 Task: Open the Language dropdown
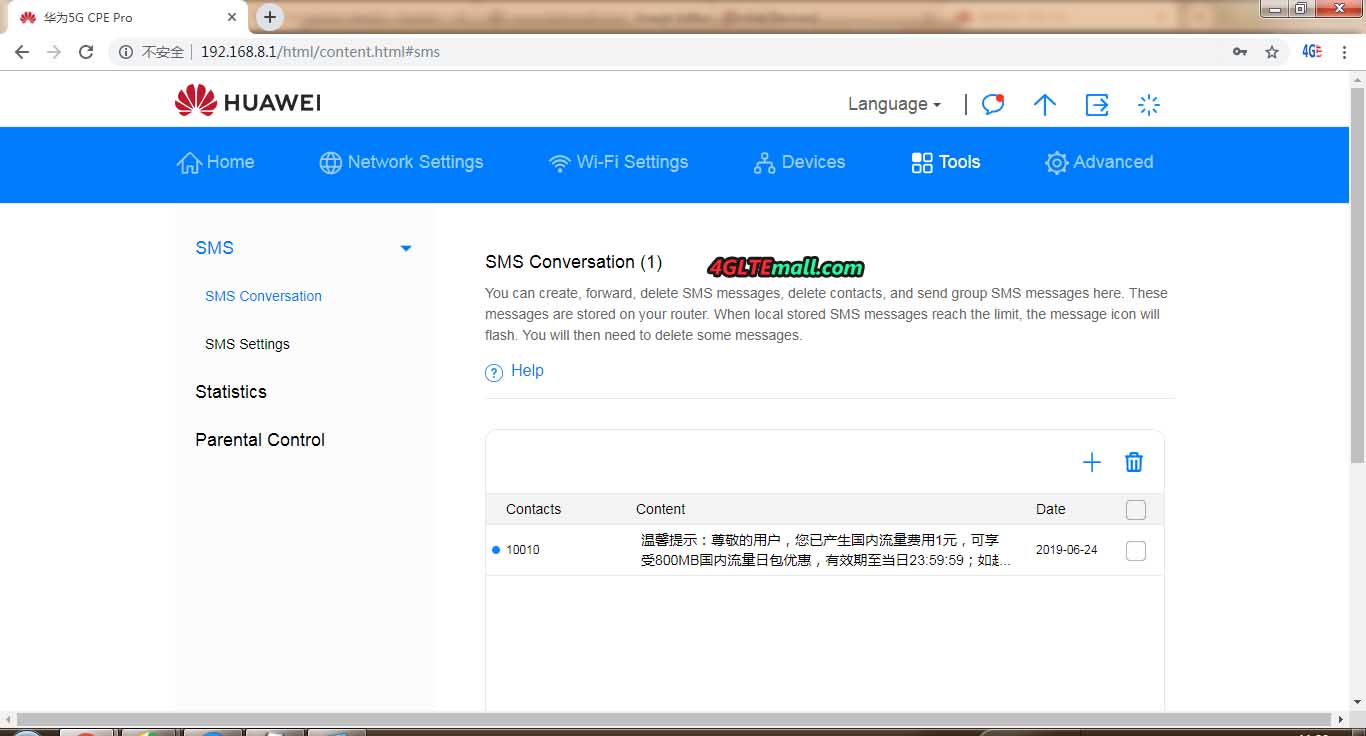pos(894,104)
